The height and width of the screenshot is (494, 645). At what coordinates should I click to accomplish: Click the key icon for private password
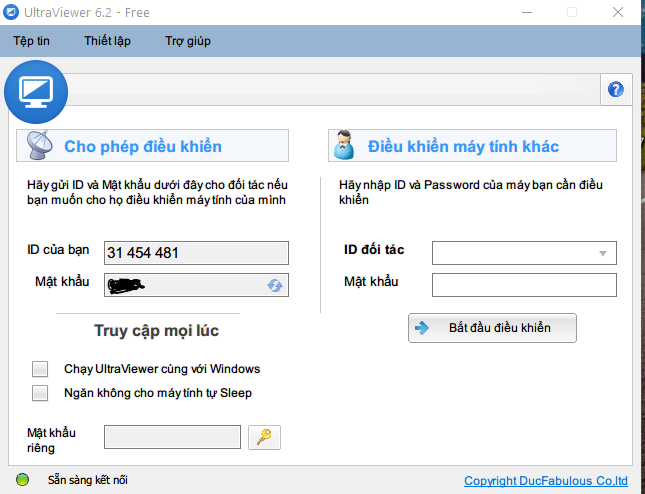(264, 437)
